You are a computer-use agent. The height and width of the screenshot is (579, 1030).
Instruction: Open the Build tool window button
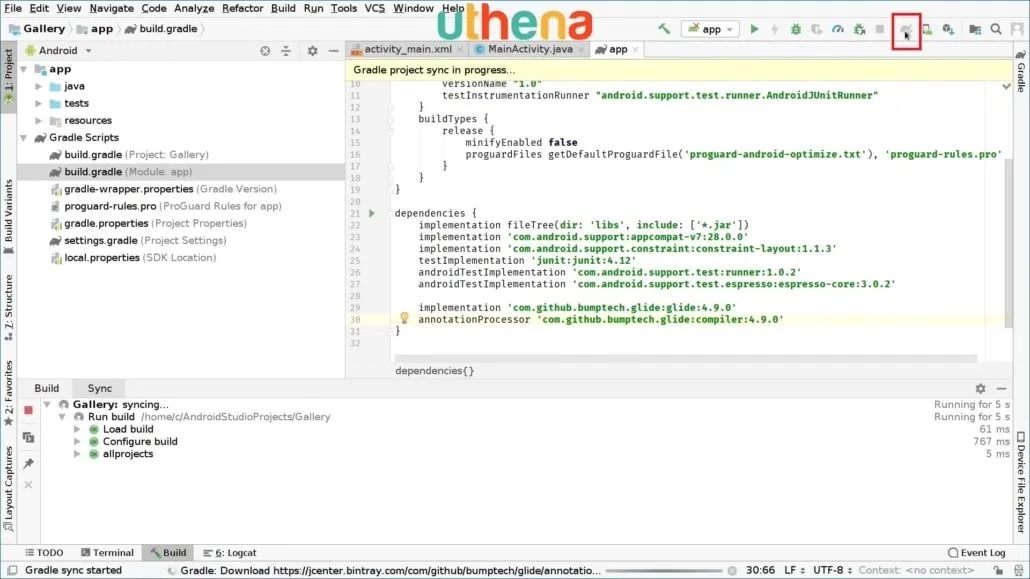point(168,553)
